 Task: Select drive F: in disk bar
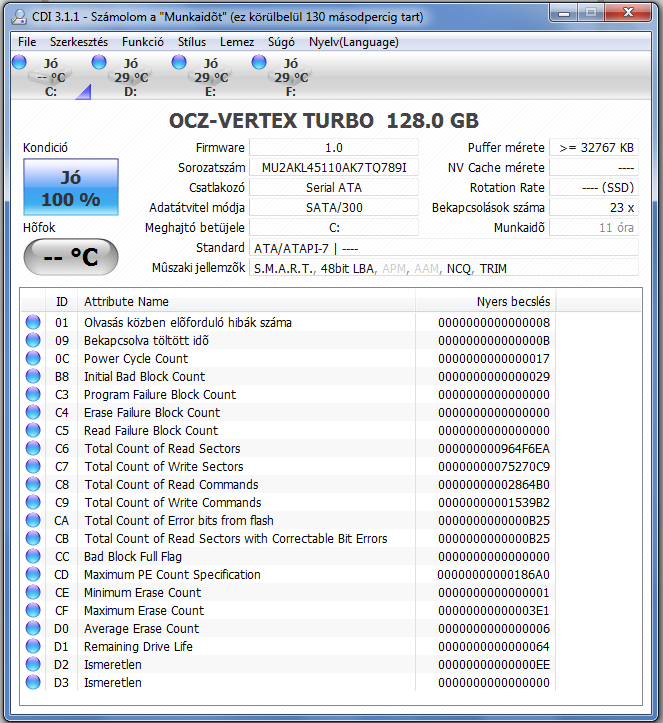click(290, 77)
